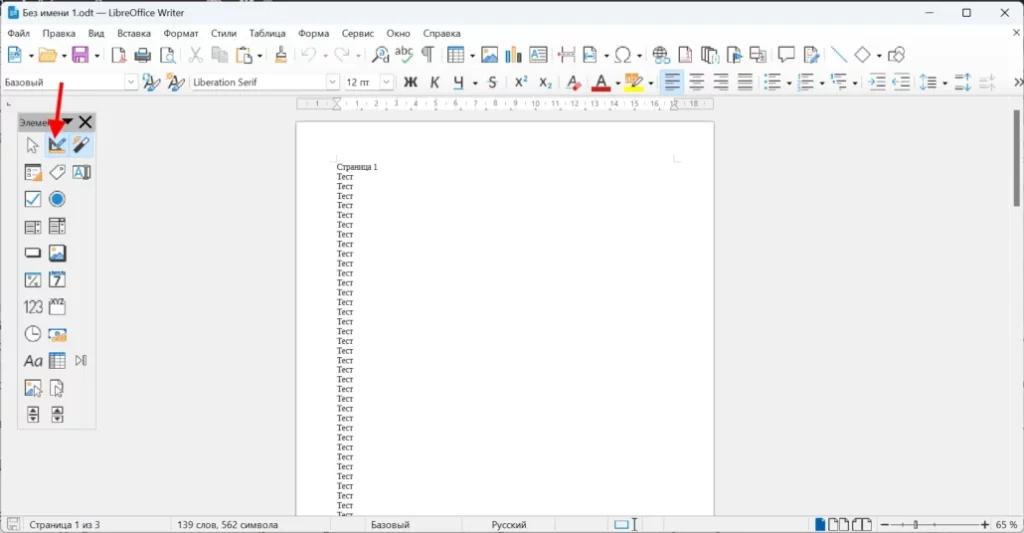
Task: Choose the Select arrow tool in form controls
Action: (32, 145)
